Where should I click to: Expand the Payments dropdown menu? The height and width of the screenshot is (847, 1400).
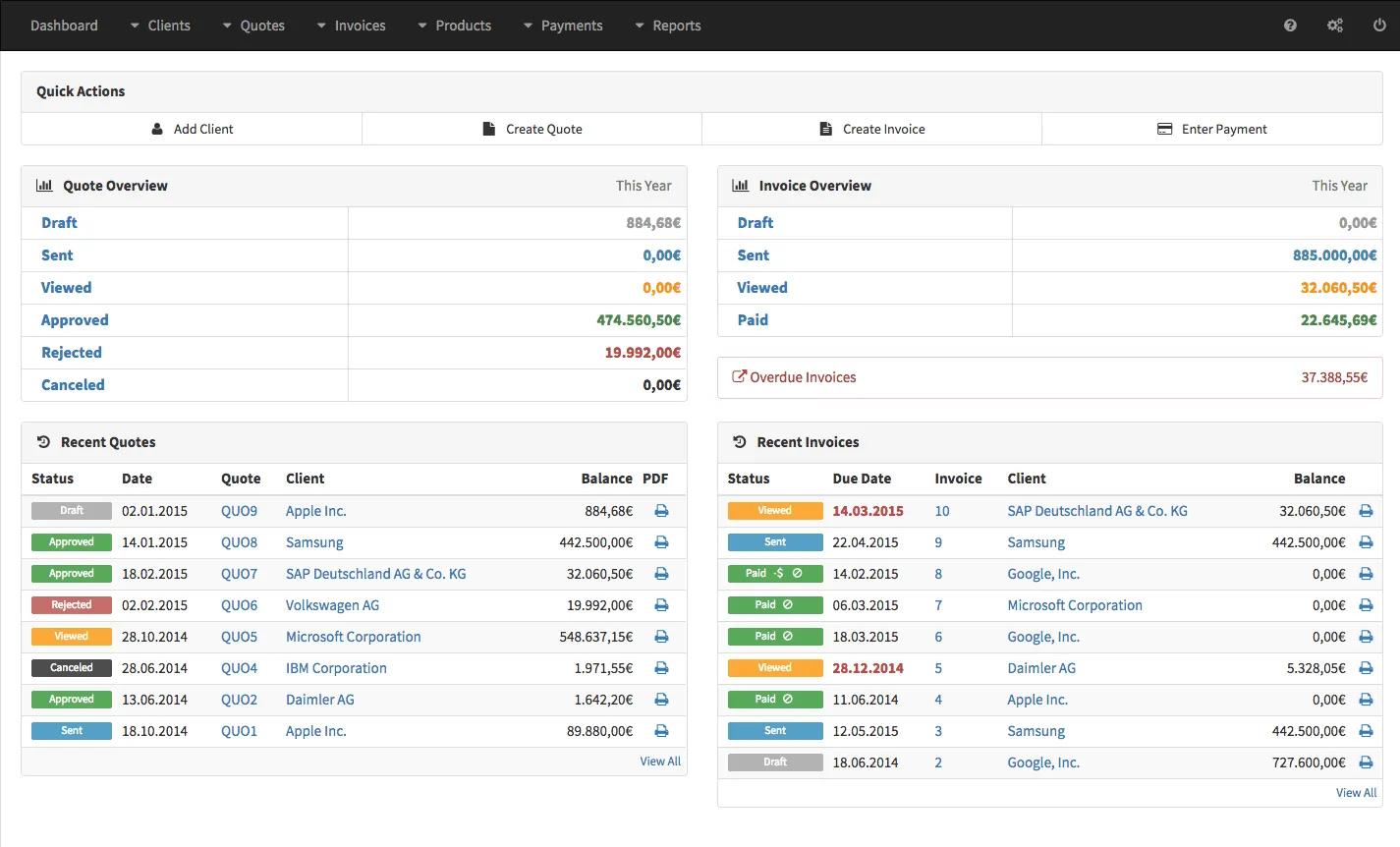(570, 26)
